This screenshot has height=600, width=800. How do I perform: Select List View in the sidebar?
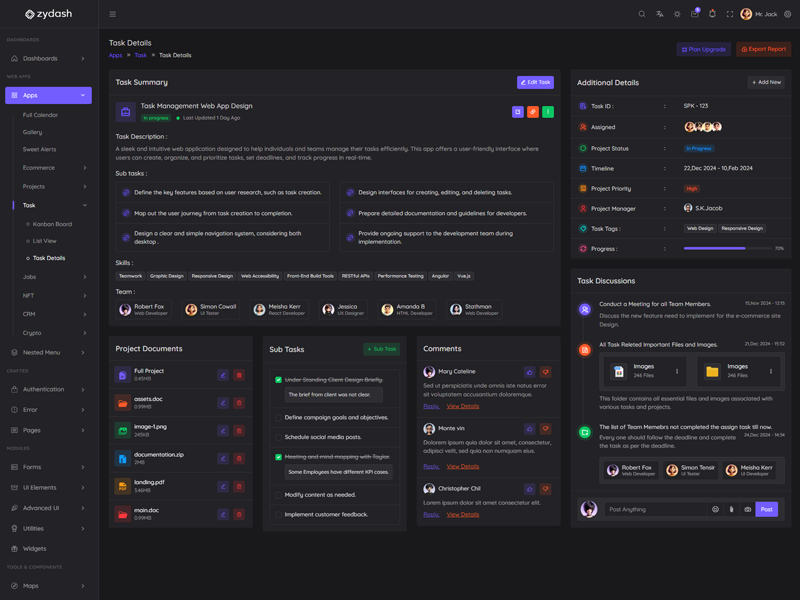click(x=45, y=241)
